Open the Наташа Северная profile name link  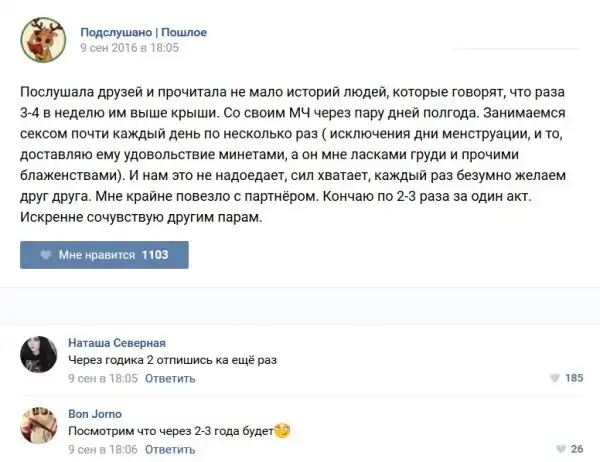(x=116, y=343)
